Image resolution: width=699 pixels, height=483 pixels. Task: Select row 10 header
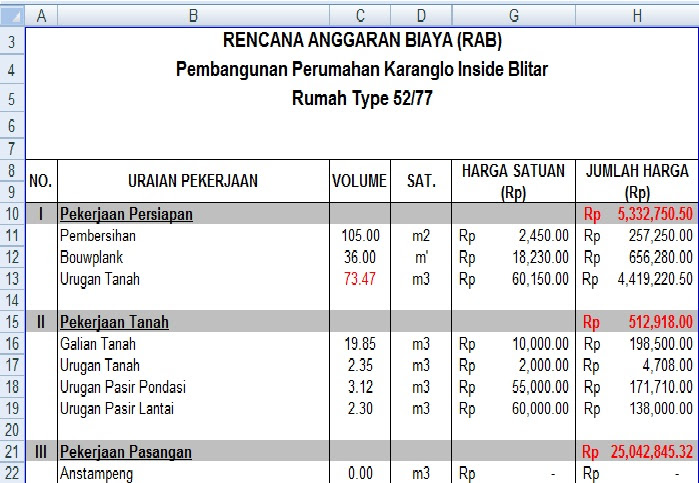click(x=12, y=214)
